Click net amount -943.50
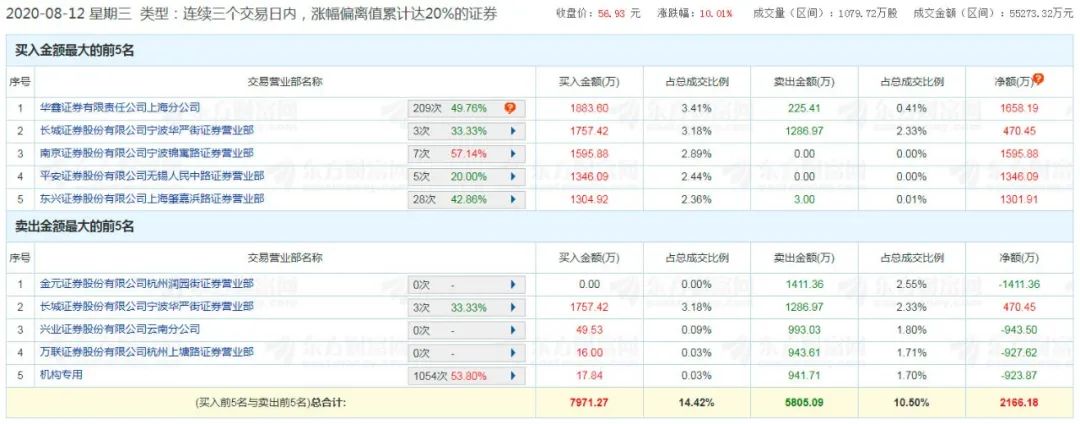1080x424 pixels. [1019, 330]
